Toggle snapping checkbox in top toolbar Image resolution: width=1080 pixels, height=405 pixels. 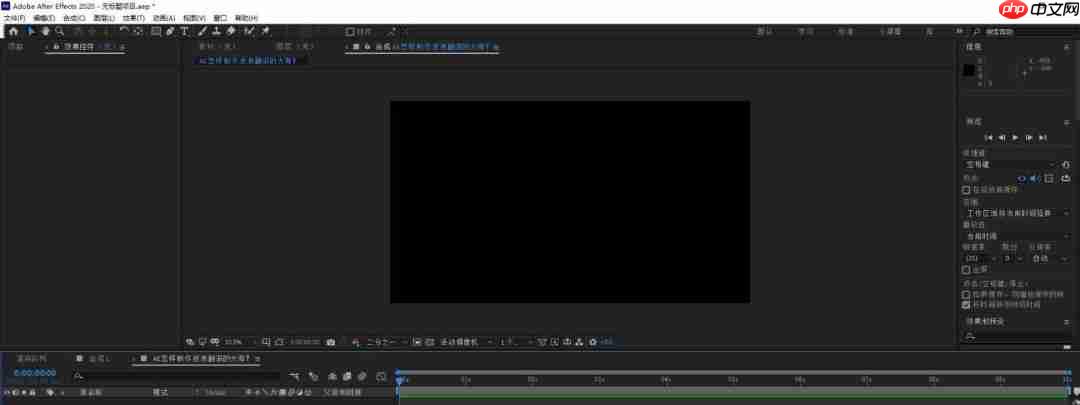pos(350,32)
